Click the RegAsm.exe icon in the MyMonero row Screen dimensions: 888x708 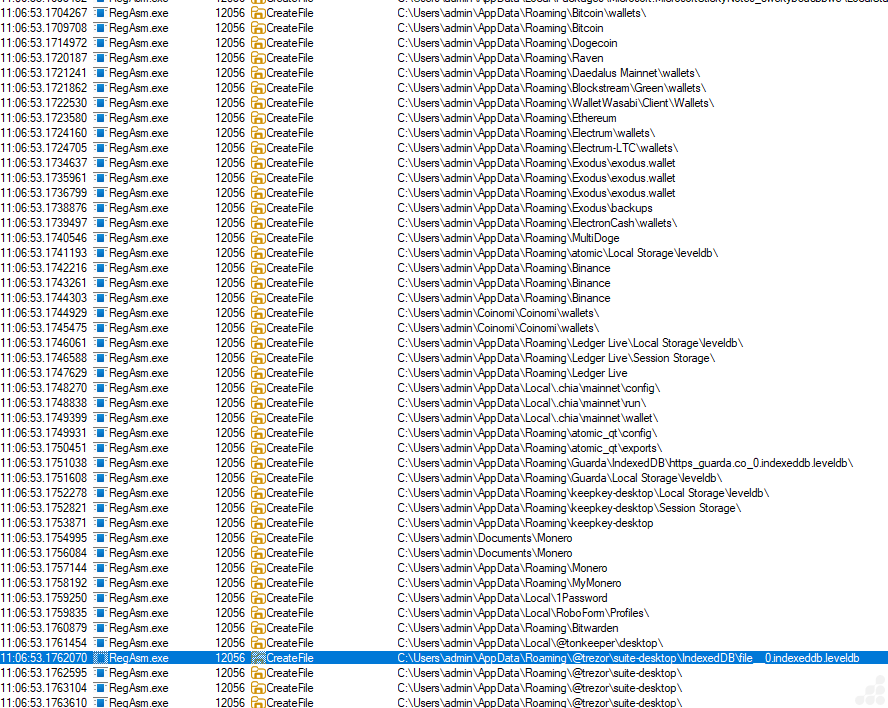tap(100, 583)
